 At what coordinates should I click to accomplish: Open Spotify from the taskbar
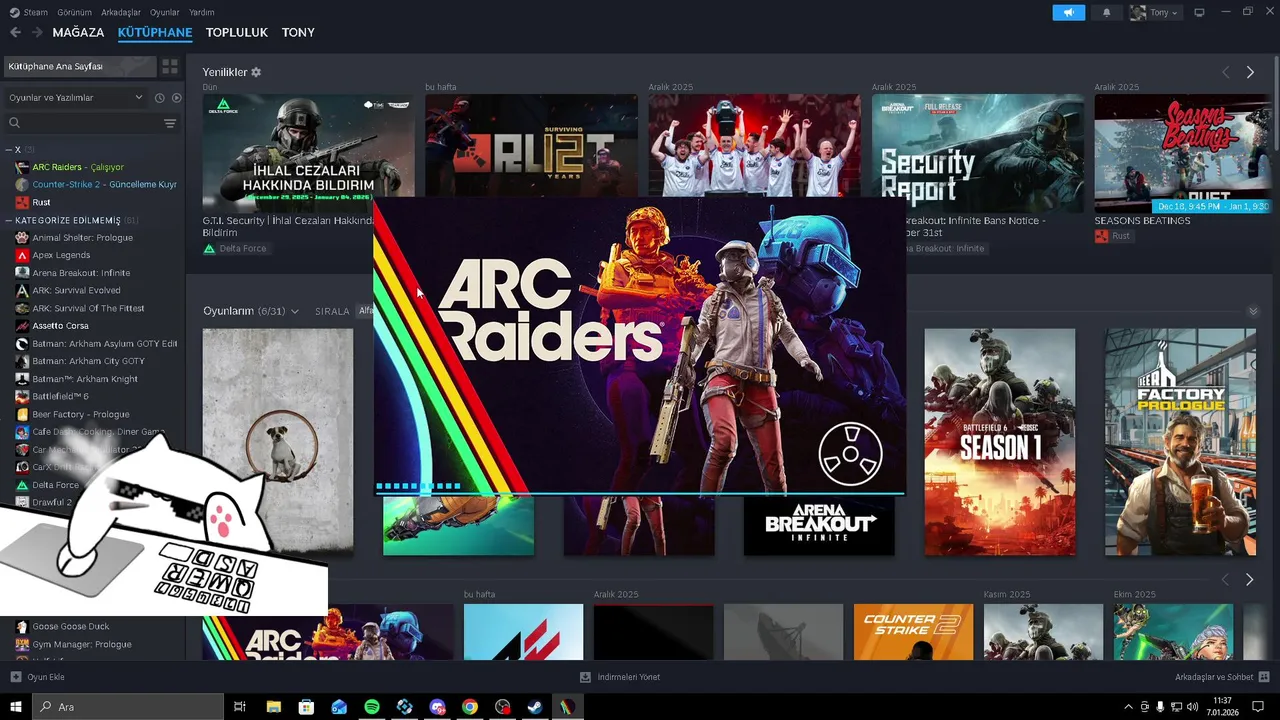tap(372, 707)
